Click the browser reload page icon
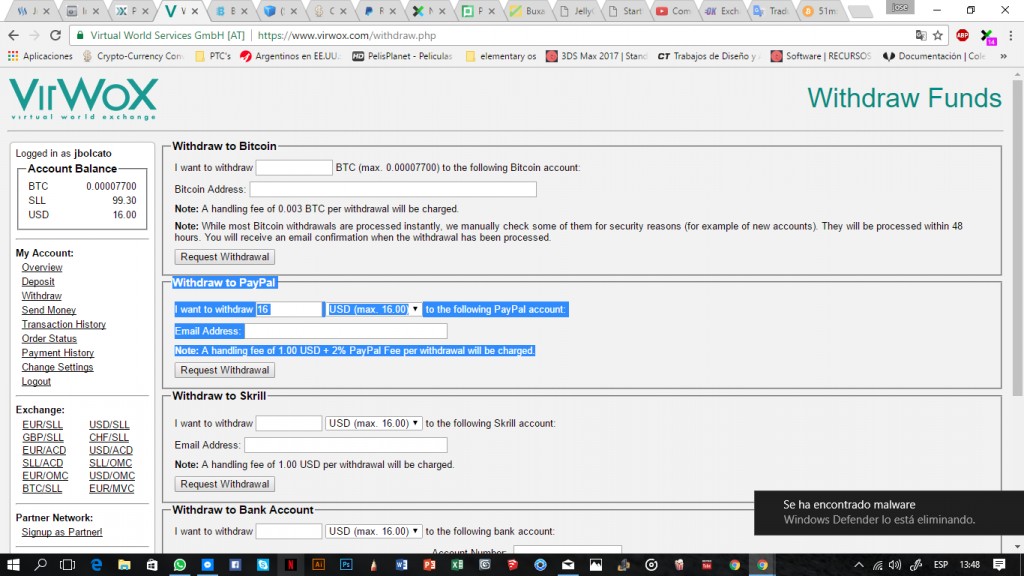 tap(56, 34)
